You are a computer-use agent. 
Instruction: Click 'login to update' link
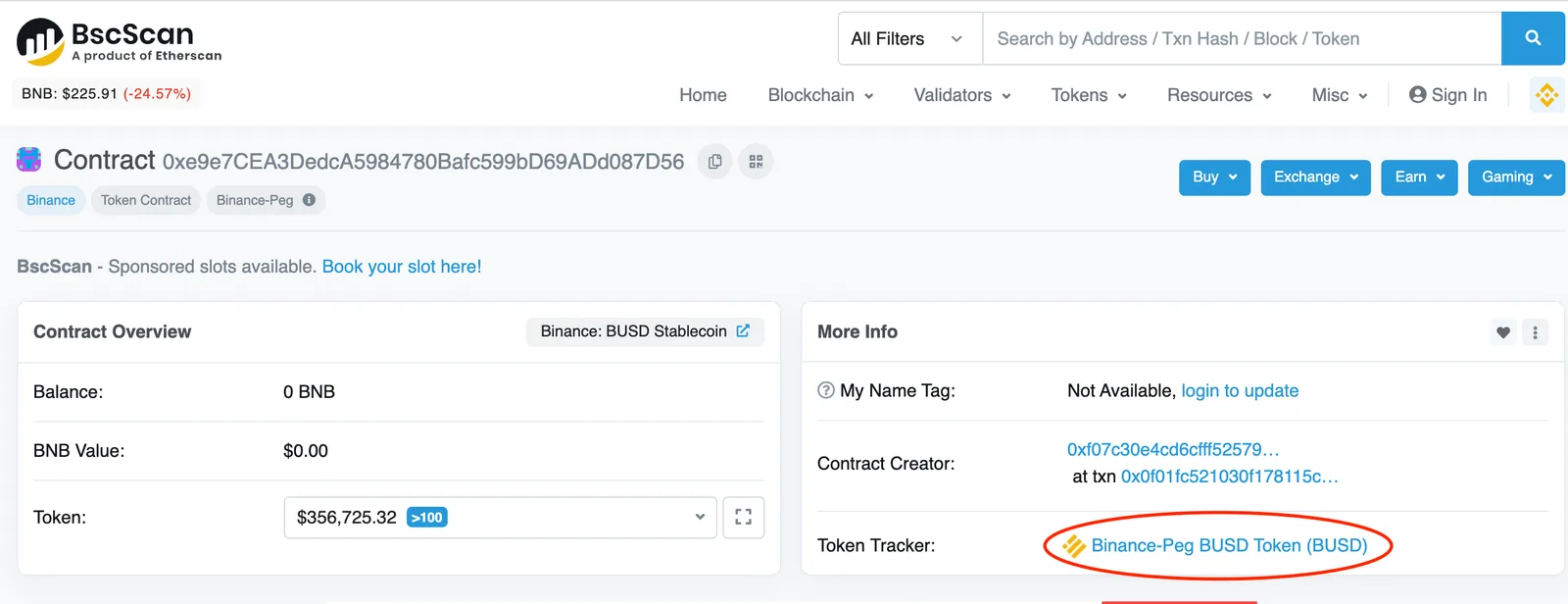(1240, 390)
